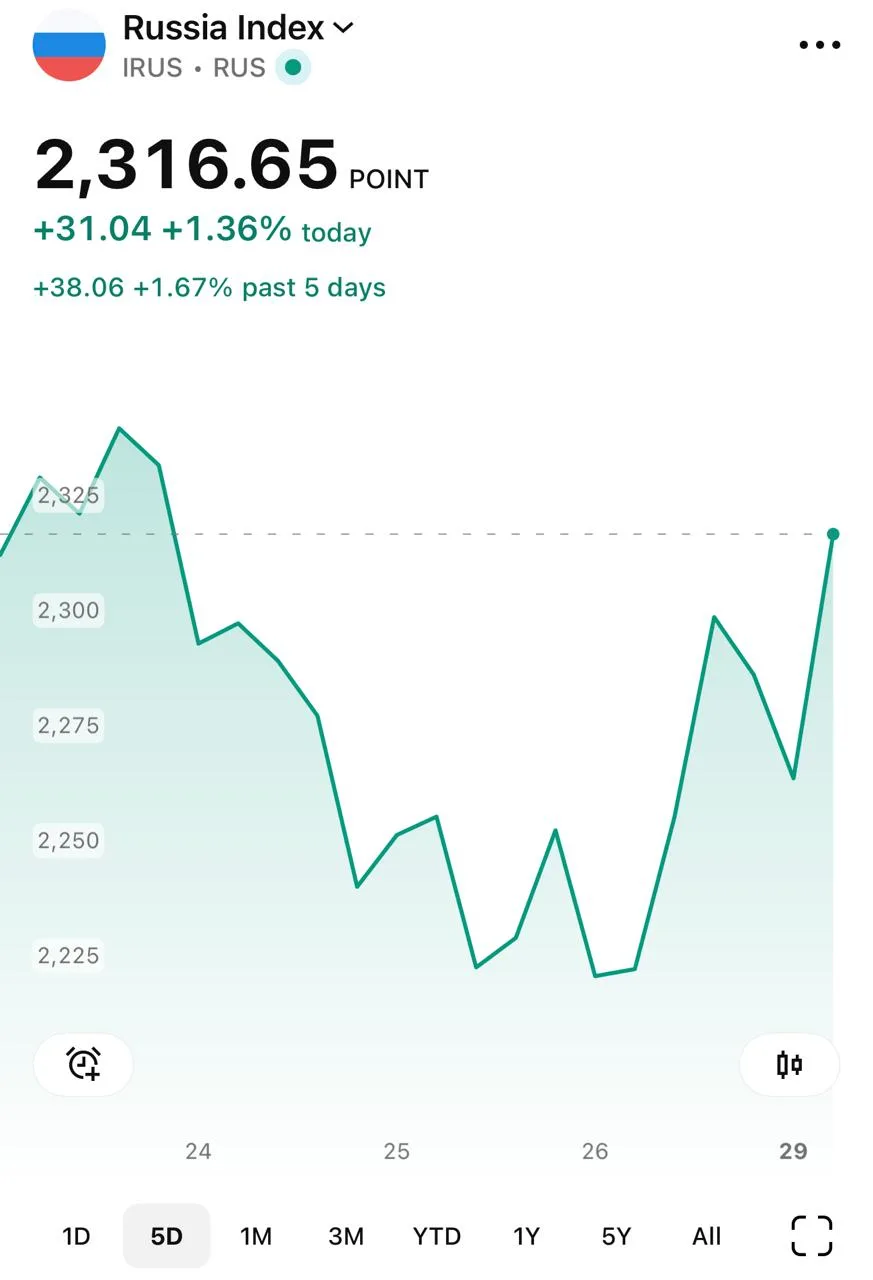873x1280 pixels.
Task: Tap the 2,316.65 POINT price value
Action: (x=231, y=165)
